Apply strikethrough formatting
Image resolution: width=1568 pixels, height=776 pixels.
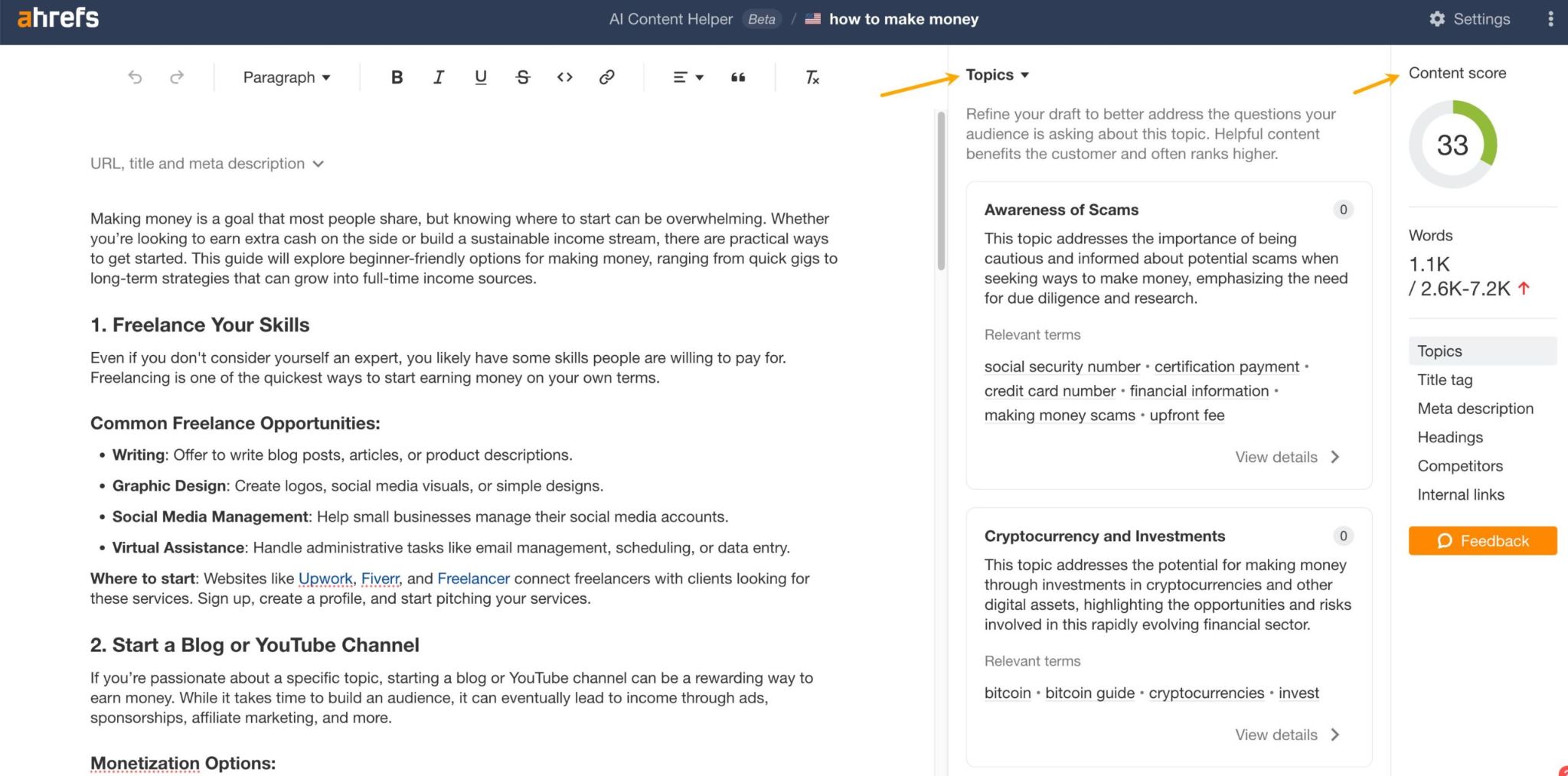[522, 77]
